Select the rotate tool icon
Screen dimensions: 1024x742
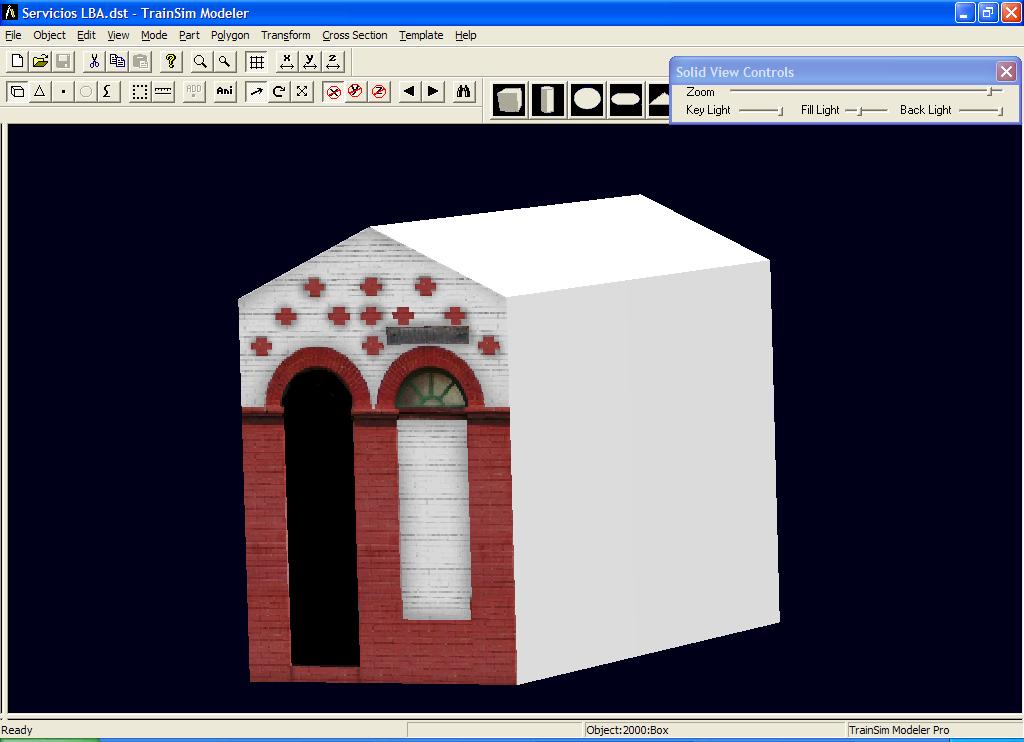(x=279, y=92)
